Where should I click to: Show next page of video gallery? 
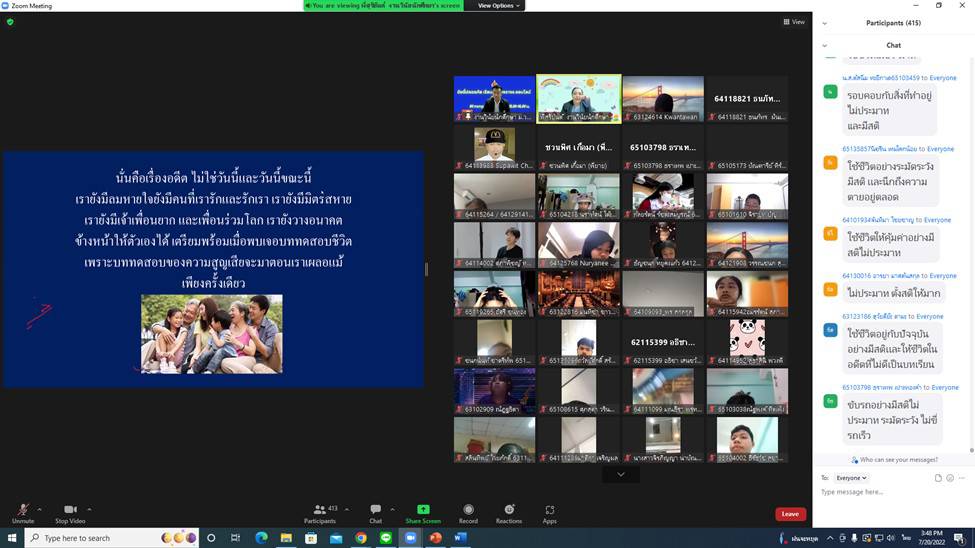pos(621,475)
